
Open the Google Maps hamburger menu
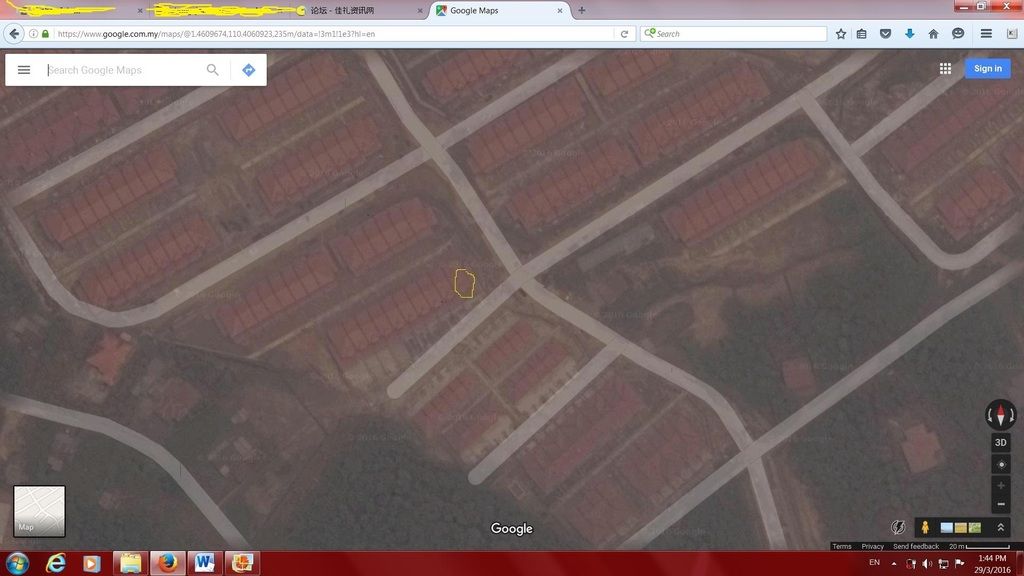24,70
